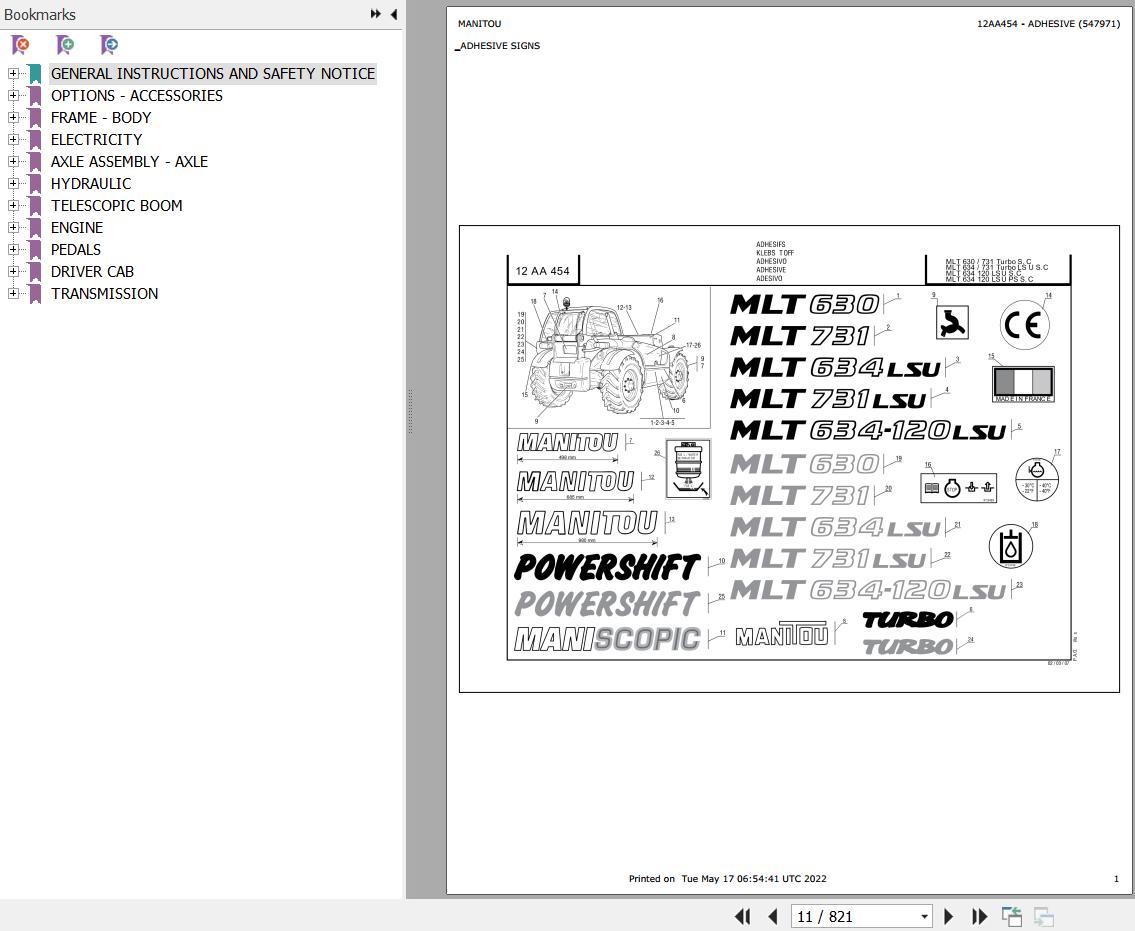Image resolution: width=1135 pixels, height=931 pixels.
Task: Select the OPTIONS - ACCESSORIES bookmark
Action: [137, 95]
